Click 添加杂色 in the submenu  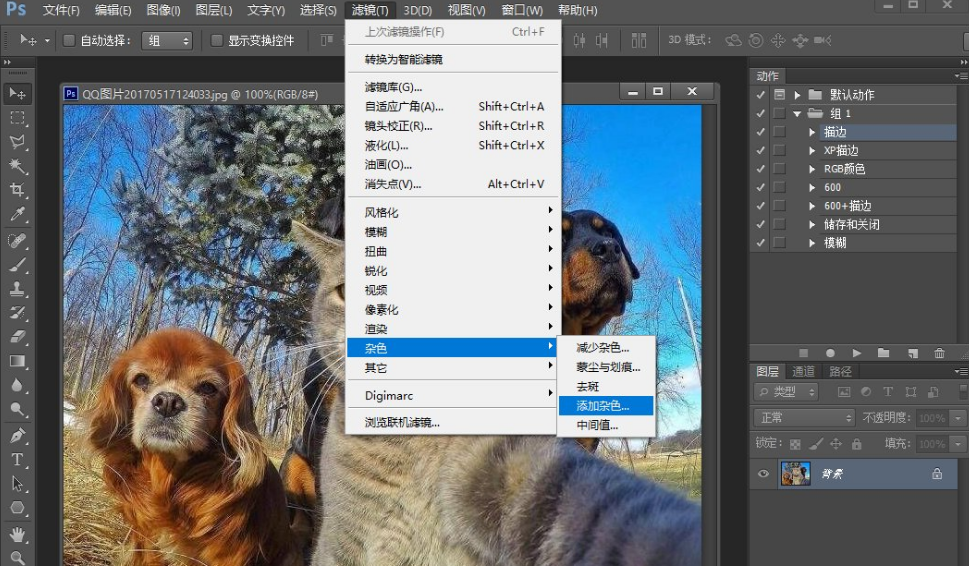click(604, 405)
